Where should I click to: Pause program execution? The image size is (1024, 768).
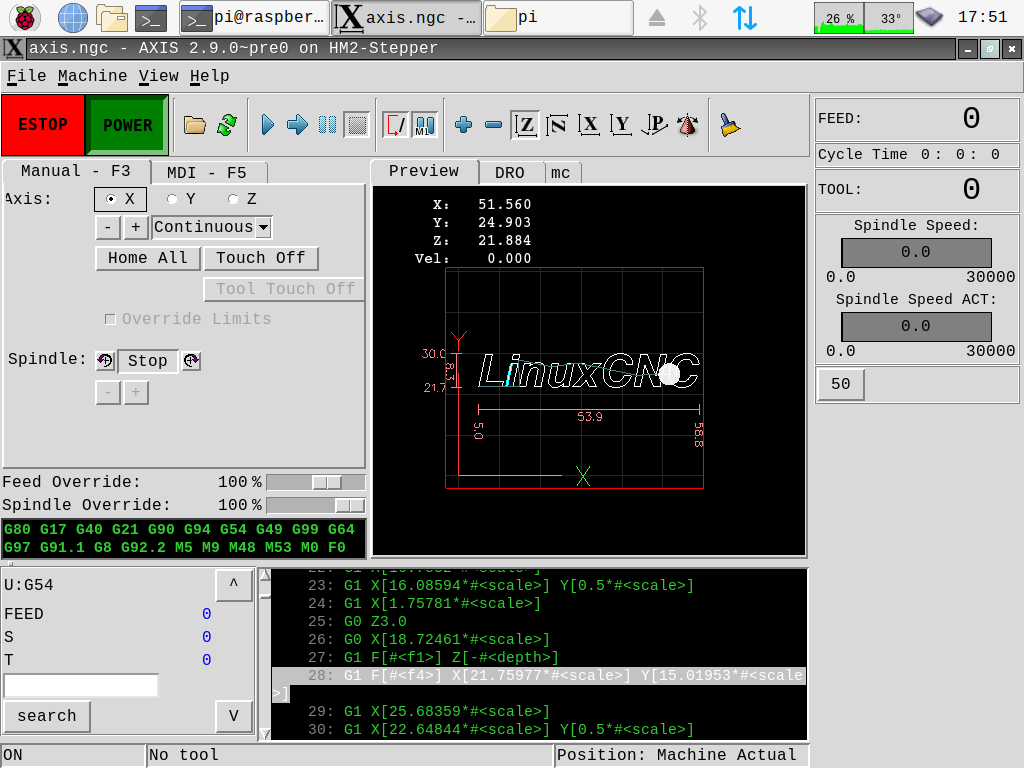[327, 125]
